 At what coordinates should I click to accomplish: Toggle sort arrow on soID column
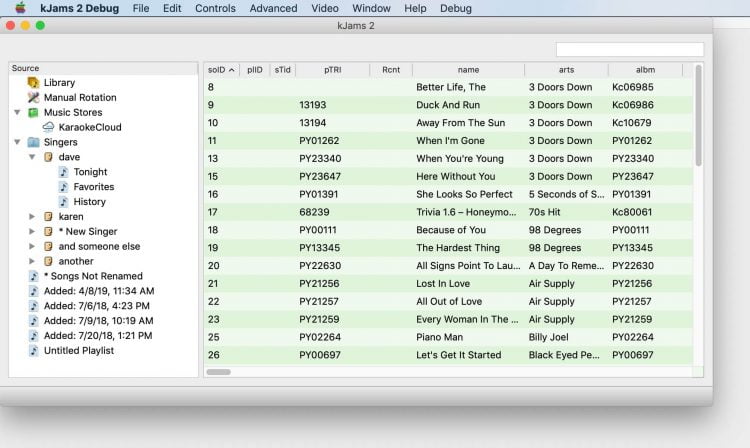pyautogui.click(x=232, y=70)
